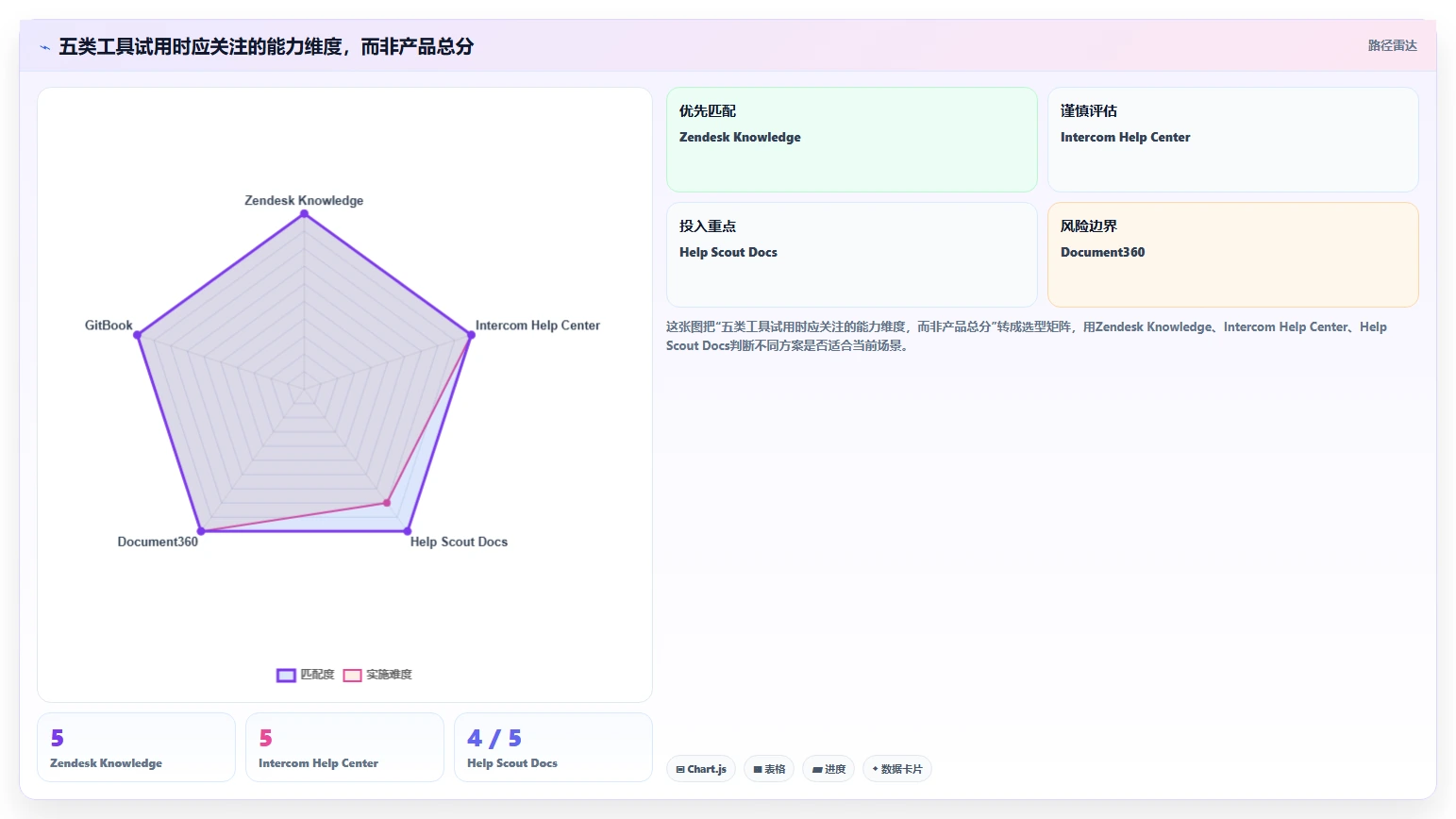Toggle the 实施难度 legend series
Image resolution: width=1456 pixels, height=819 pixels.
[377, 675]
